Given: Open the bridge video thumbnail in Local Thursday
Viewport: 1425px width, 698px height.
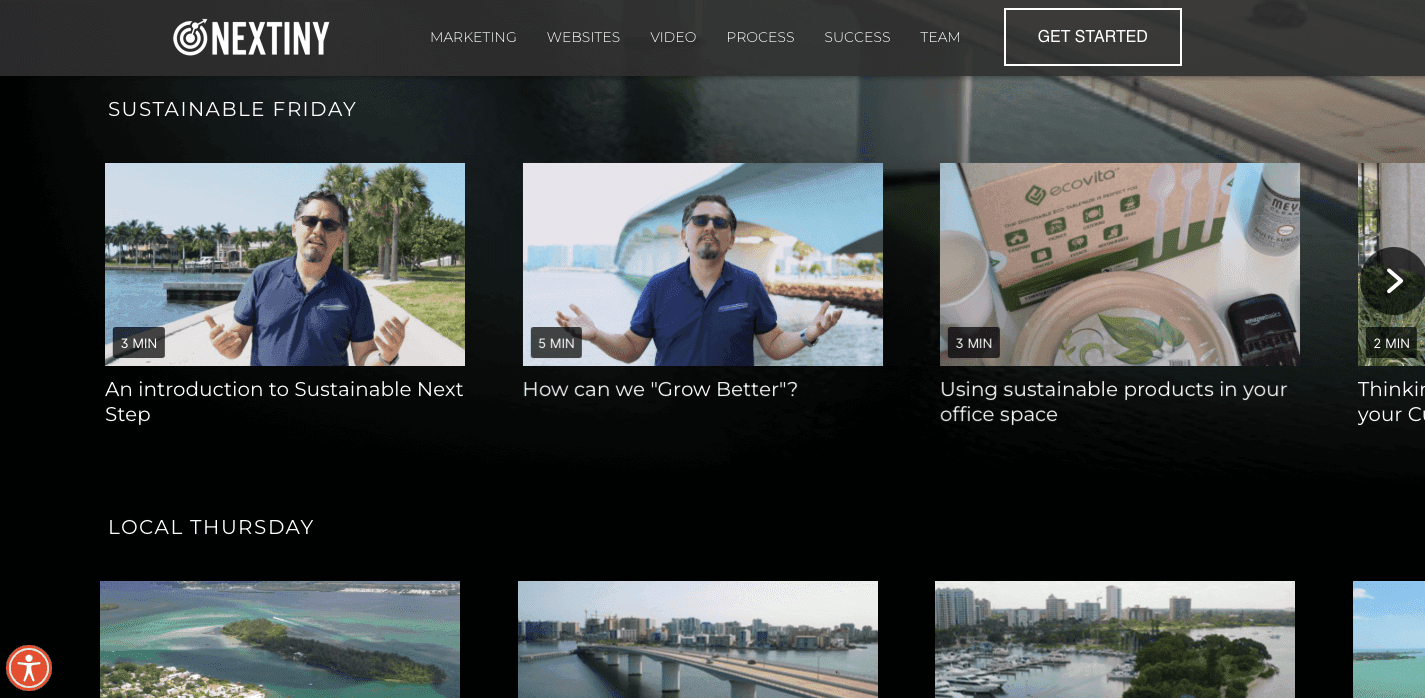Looking at the screenshot, I should coord(697,640).
